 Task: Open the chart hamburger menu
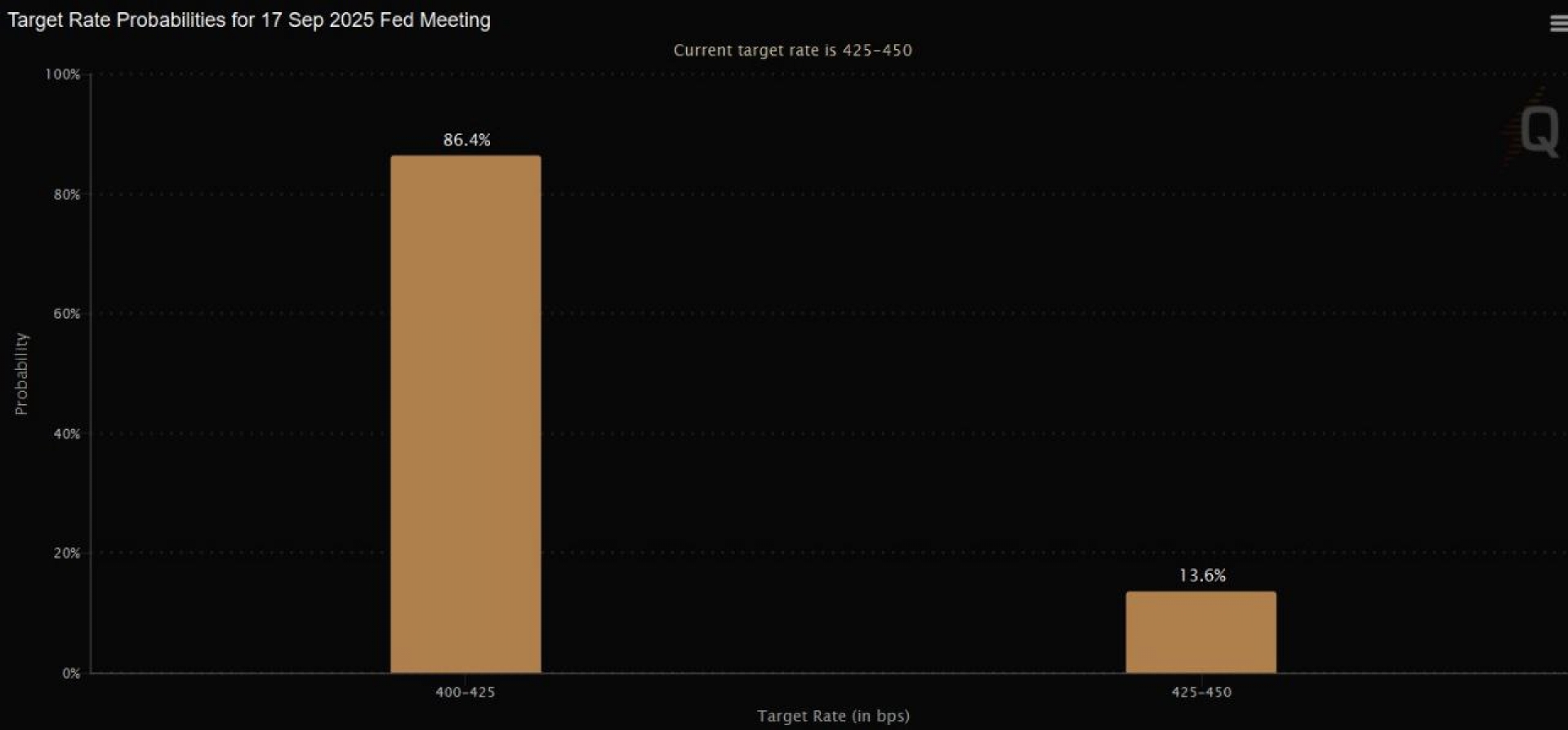tap(1557, 24)
